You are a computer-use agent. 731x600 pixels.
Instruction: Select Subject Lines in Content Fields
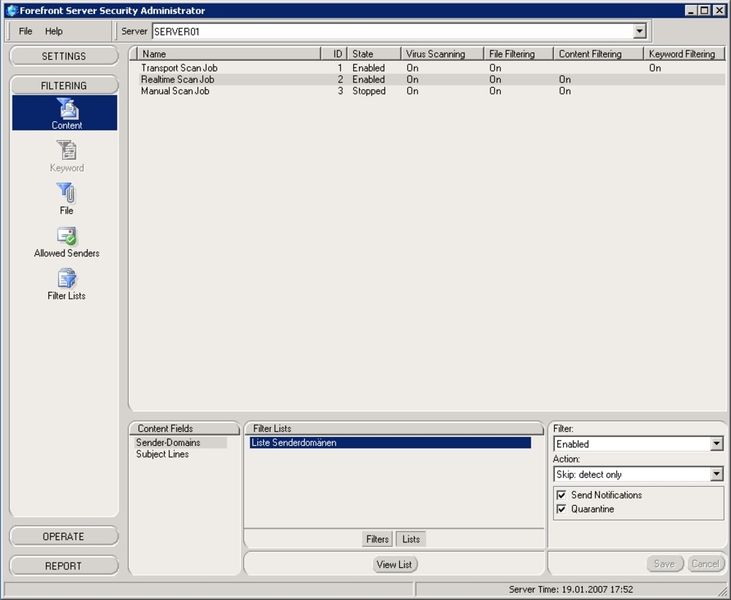(162, 454)
